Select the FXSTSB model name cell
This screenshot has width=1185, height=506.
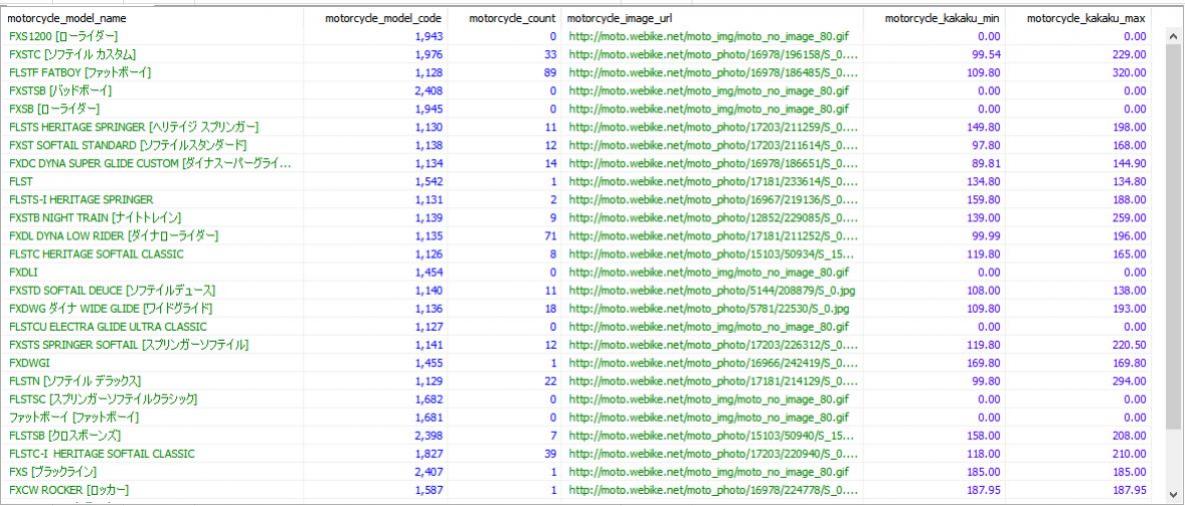[151, 91]
